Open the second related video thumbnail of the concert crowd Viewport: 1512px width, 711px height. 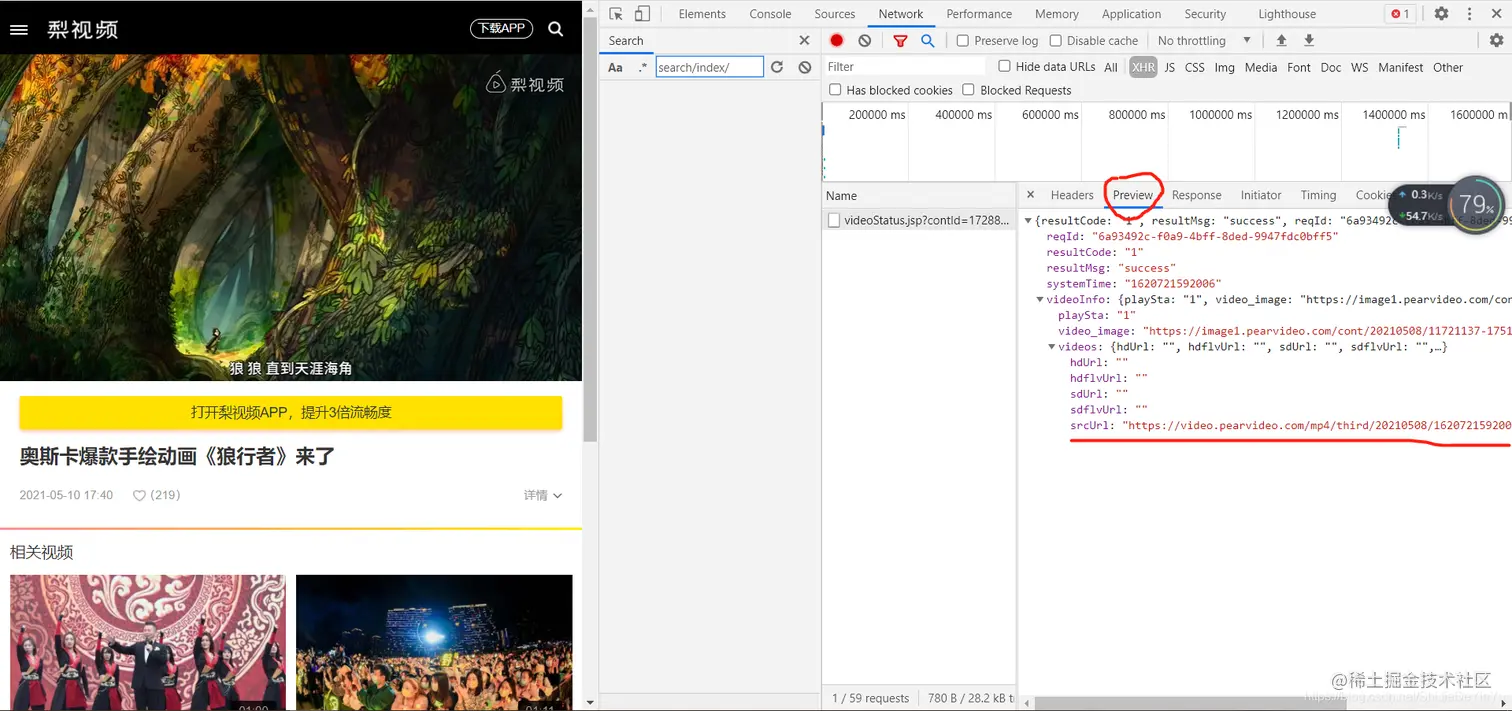[434, 643]
